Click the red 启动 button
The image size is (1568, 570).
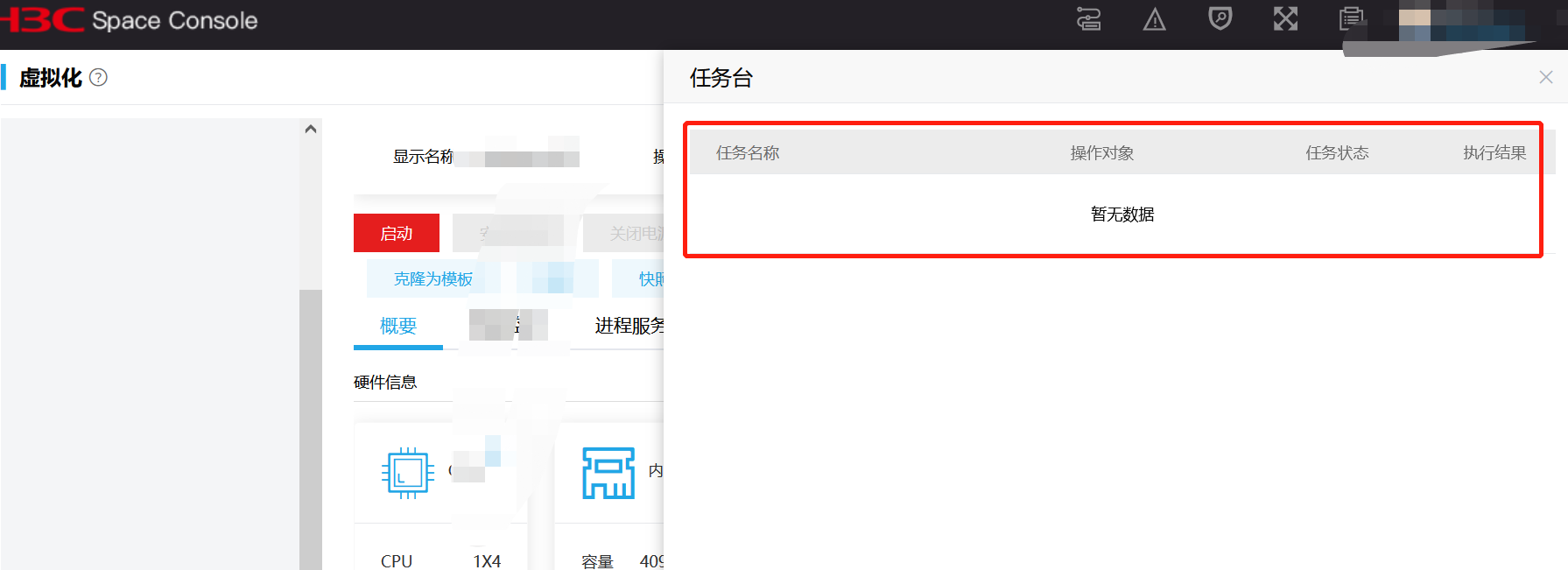click(397, 233)
